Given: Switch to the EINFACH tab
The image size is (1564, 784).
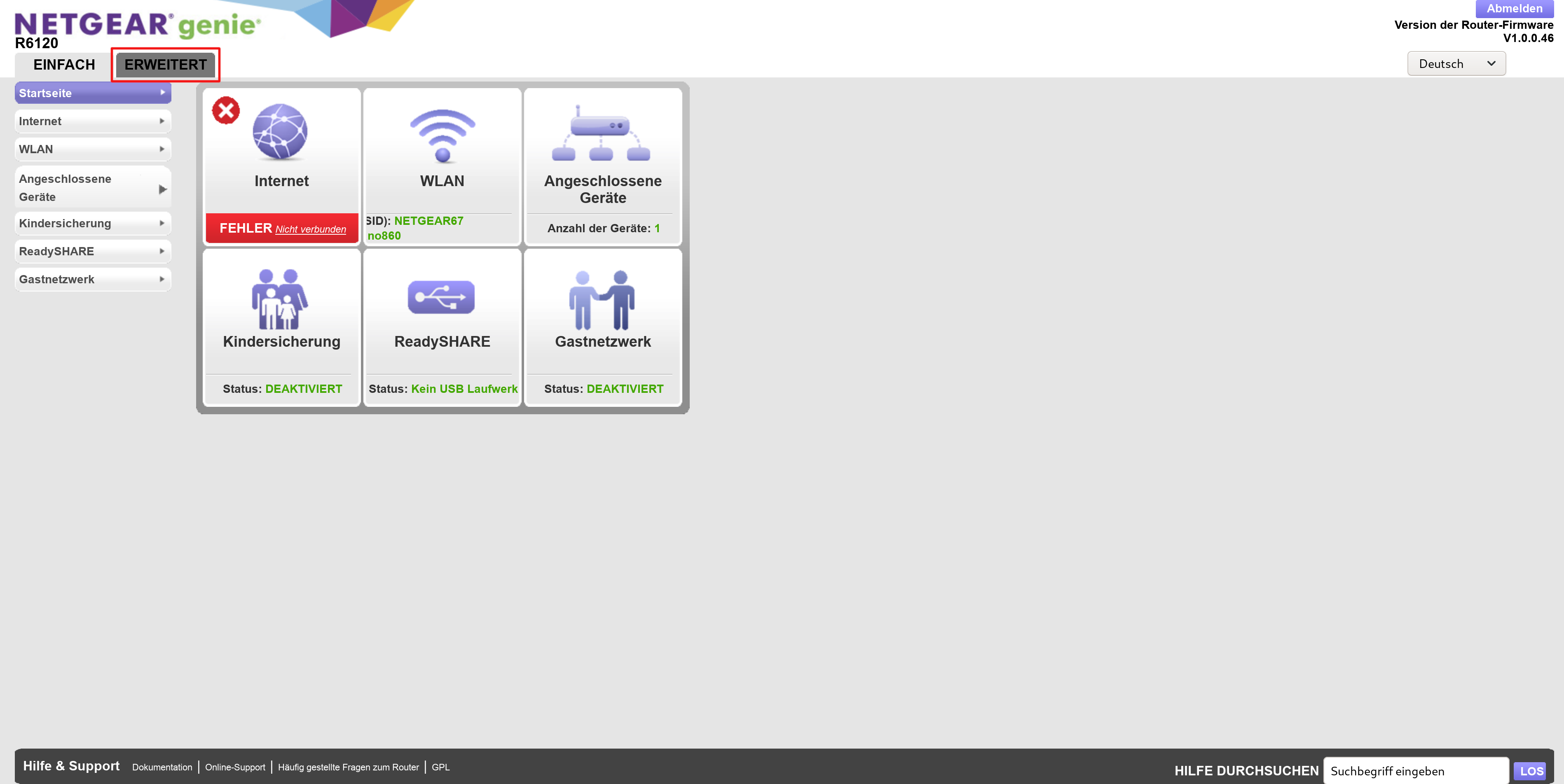Looking at the screenshot, I should (64, 65).
